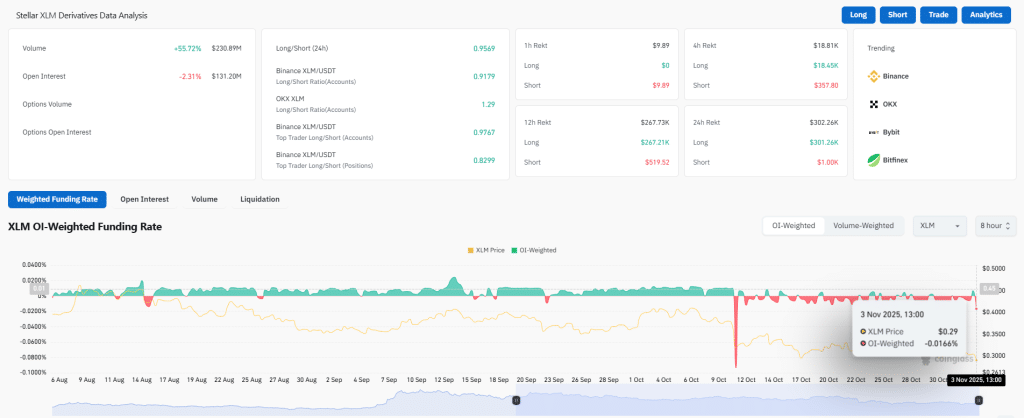
Task: Select OI-Weighted mode toggle
Action: pyautogui.click(x=793, y=226)
